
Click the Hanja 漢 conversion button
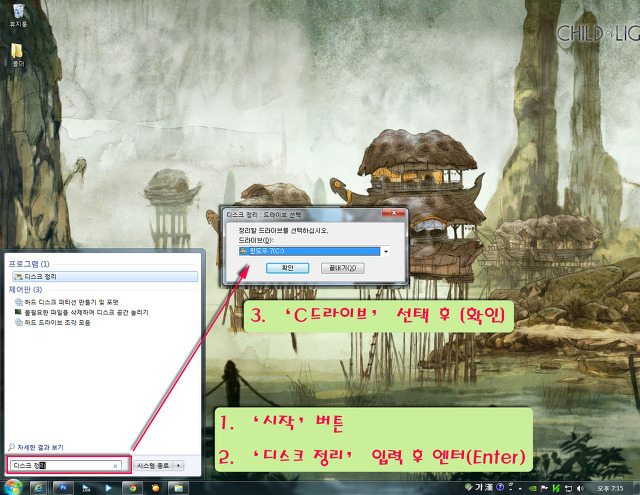point(489,487)
